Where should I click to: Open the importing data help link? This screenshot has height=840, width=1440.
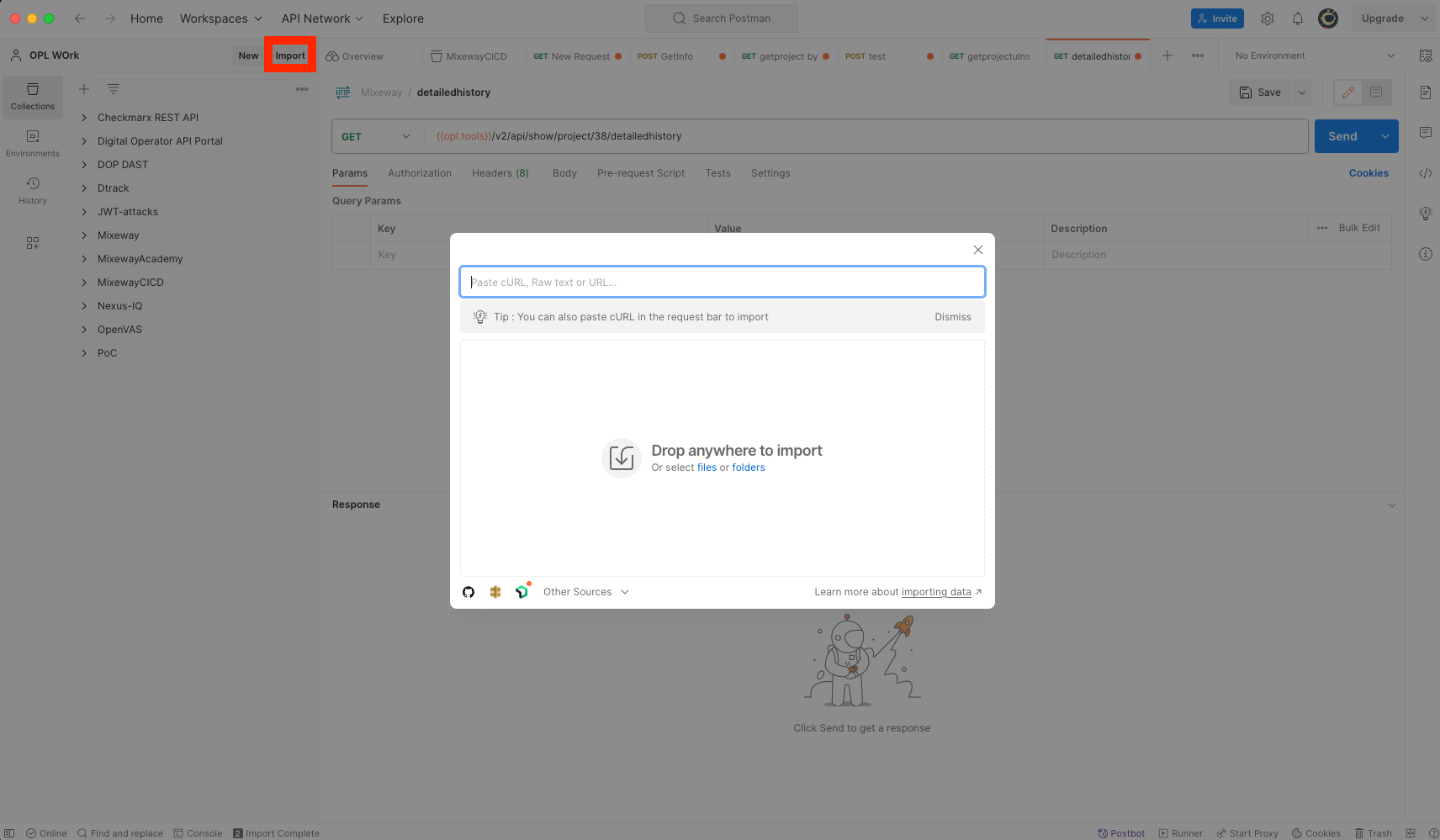click(936, 592)
